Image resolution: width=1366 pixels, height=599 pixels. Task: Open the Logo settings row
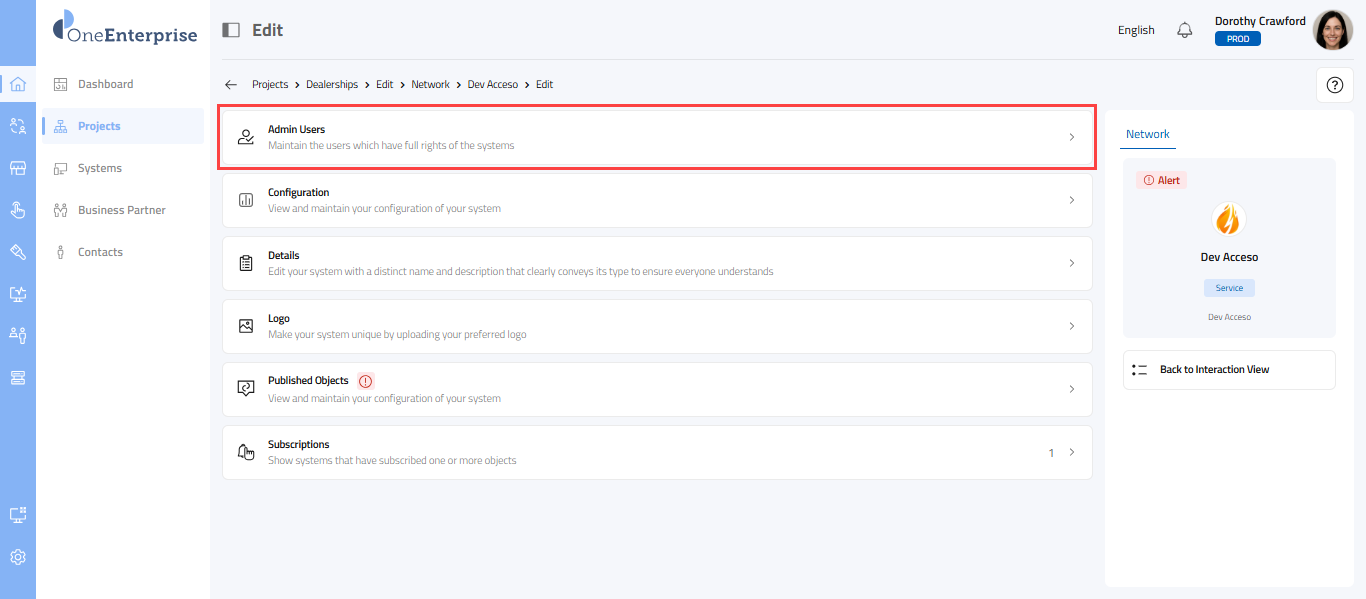pos(656,326)
